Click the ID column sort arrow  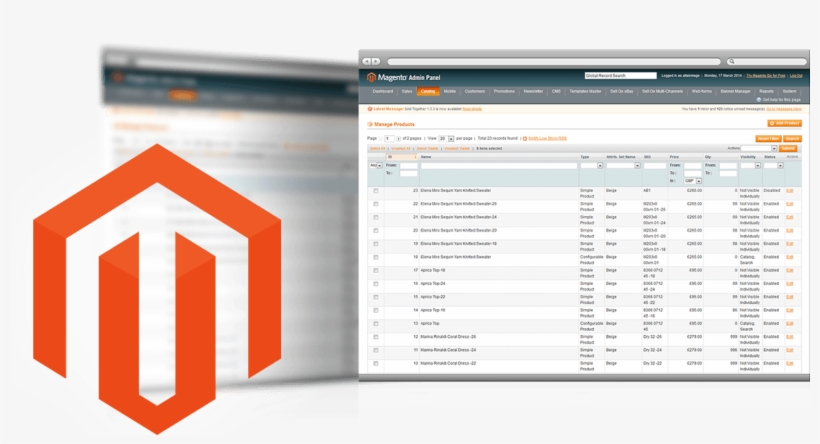pos(415,157)
